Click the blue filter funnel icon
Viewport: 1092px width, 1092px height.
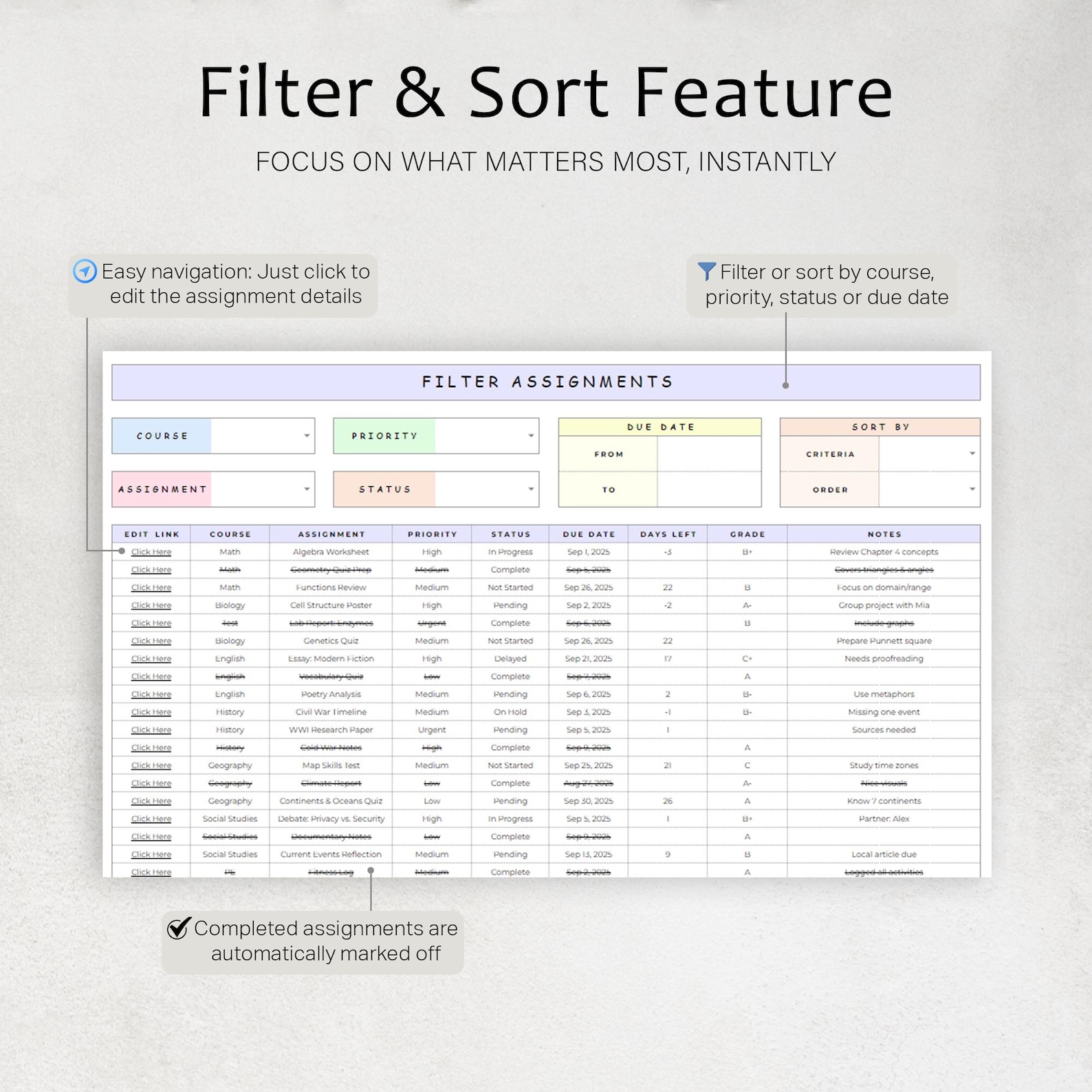point(707,271)
